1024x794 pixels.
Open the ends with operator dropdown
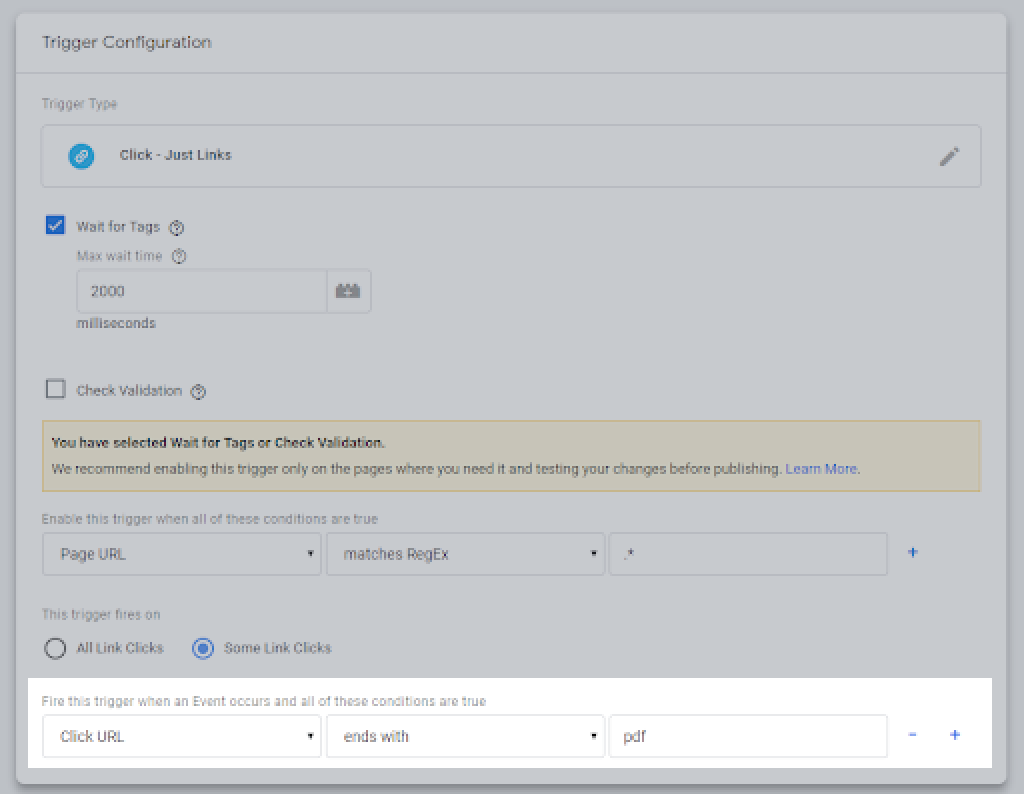coord(466,736)
